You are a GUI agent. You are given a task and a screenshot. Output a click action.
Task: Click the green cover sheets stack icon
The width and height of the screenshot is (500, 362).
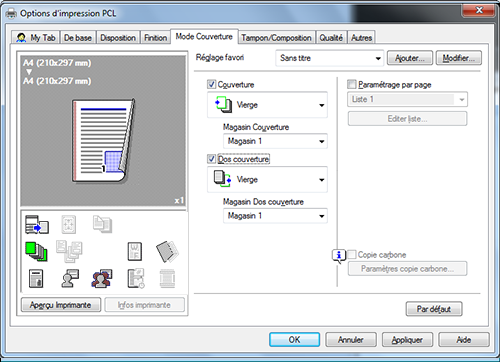tap(36, 251)
